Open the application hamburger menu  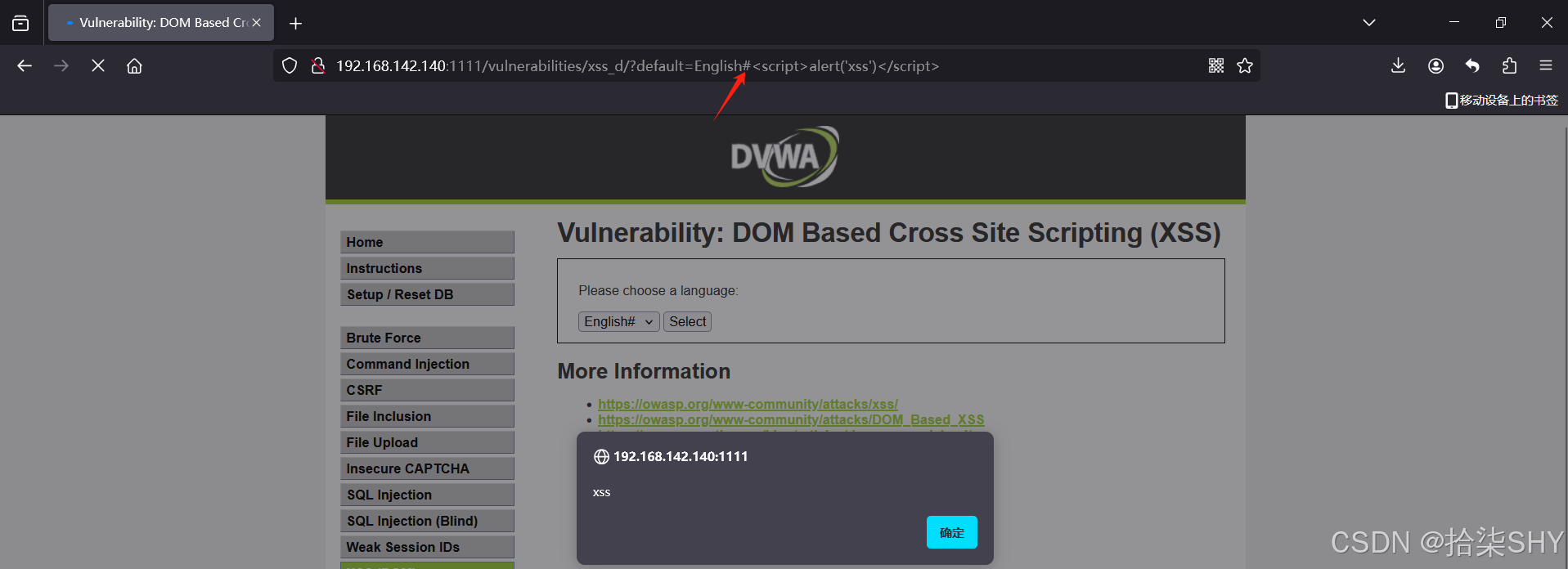coord(1545,65)
